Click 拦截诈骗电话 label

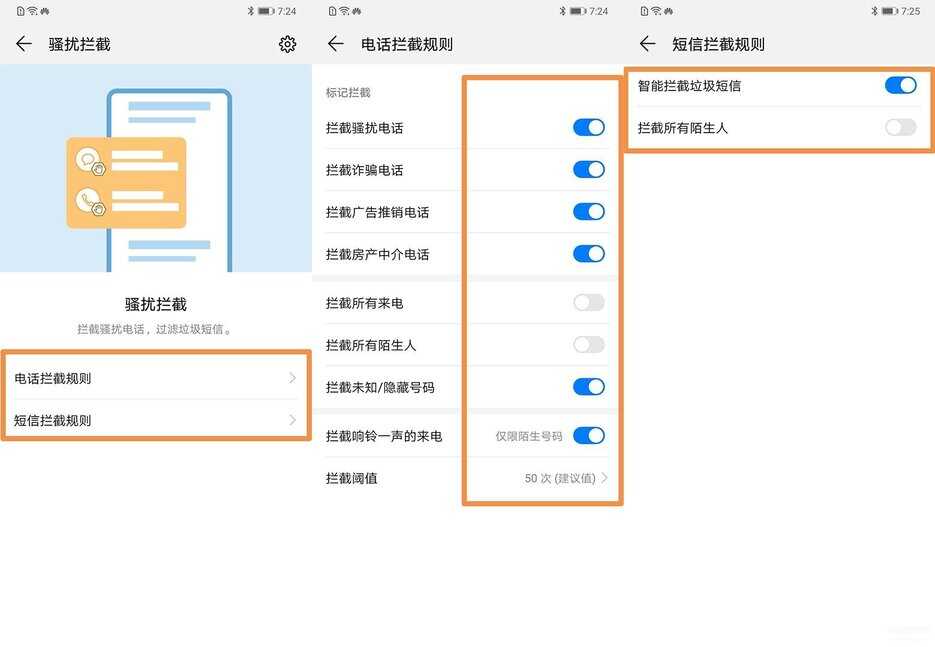pos(364,170)
